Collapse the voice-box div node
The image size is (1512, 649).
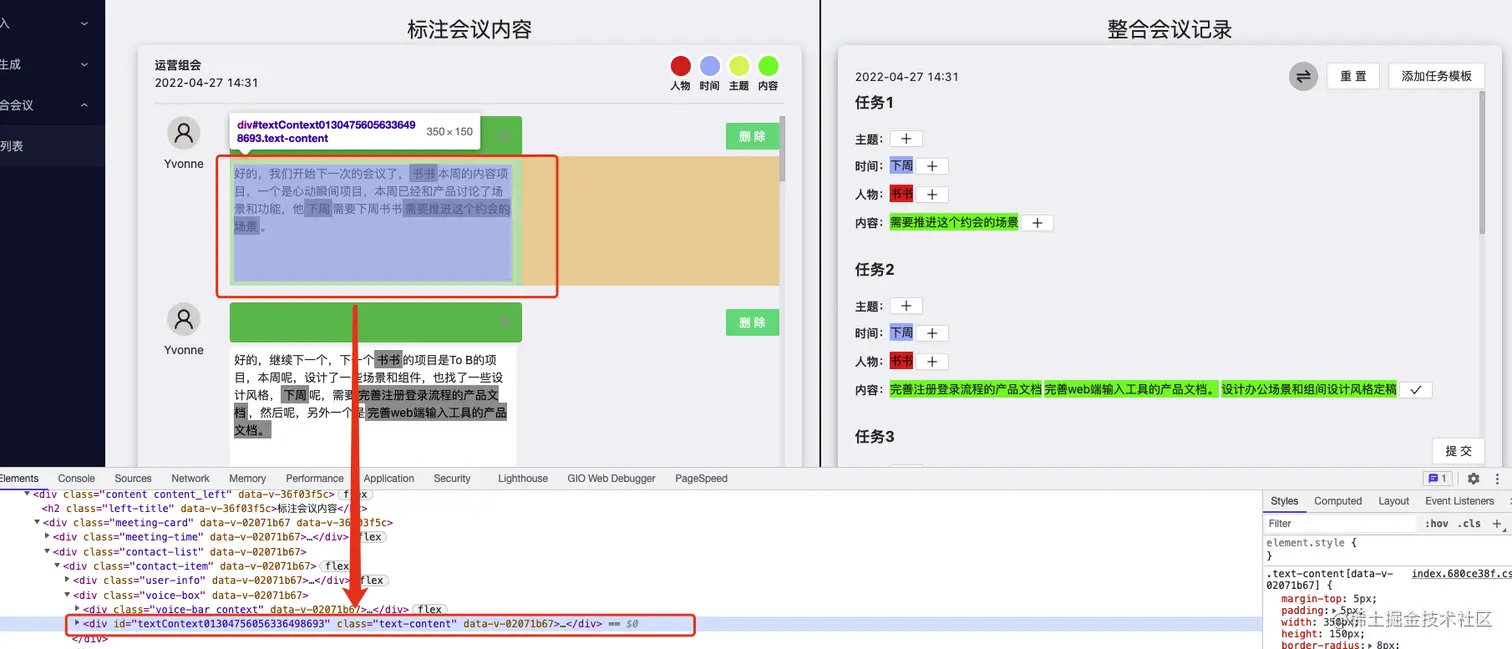(67, 595)
